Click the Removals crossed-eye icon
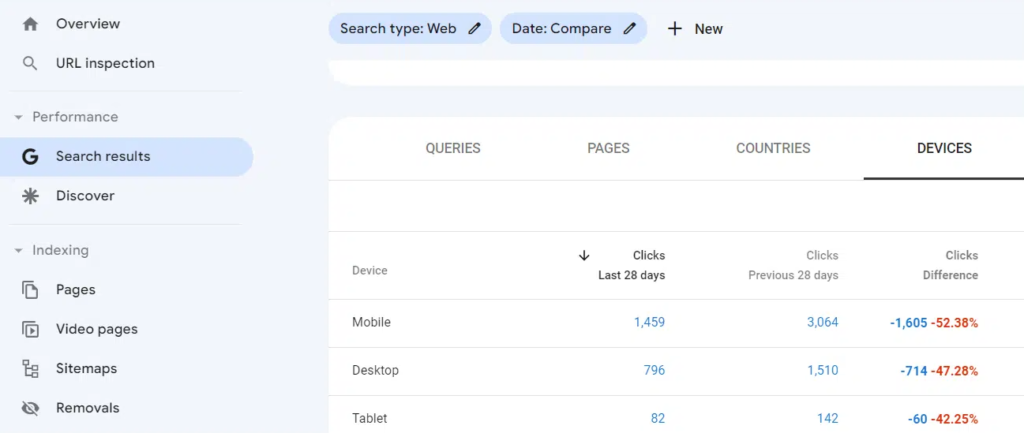The image size is (1024, 433). 30,408
